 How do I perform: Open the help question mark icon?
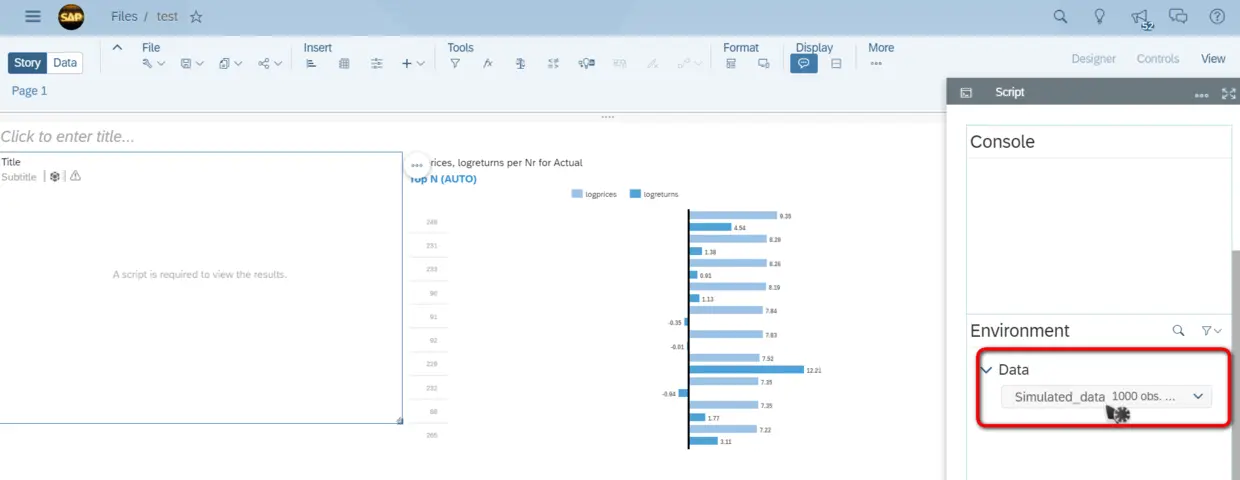click(x=1217, y=16)
